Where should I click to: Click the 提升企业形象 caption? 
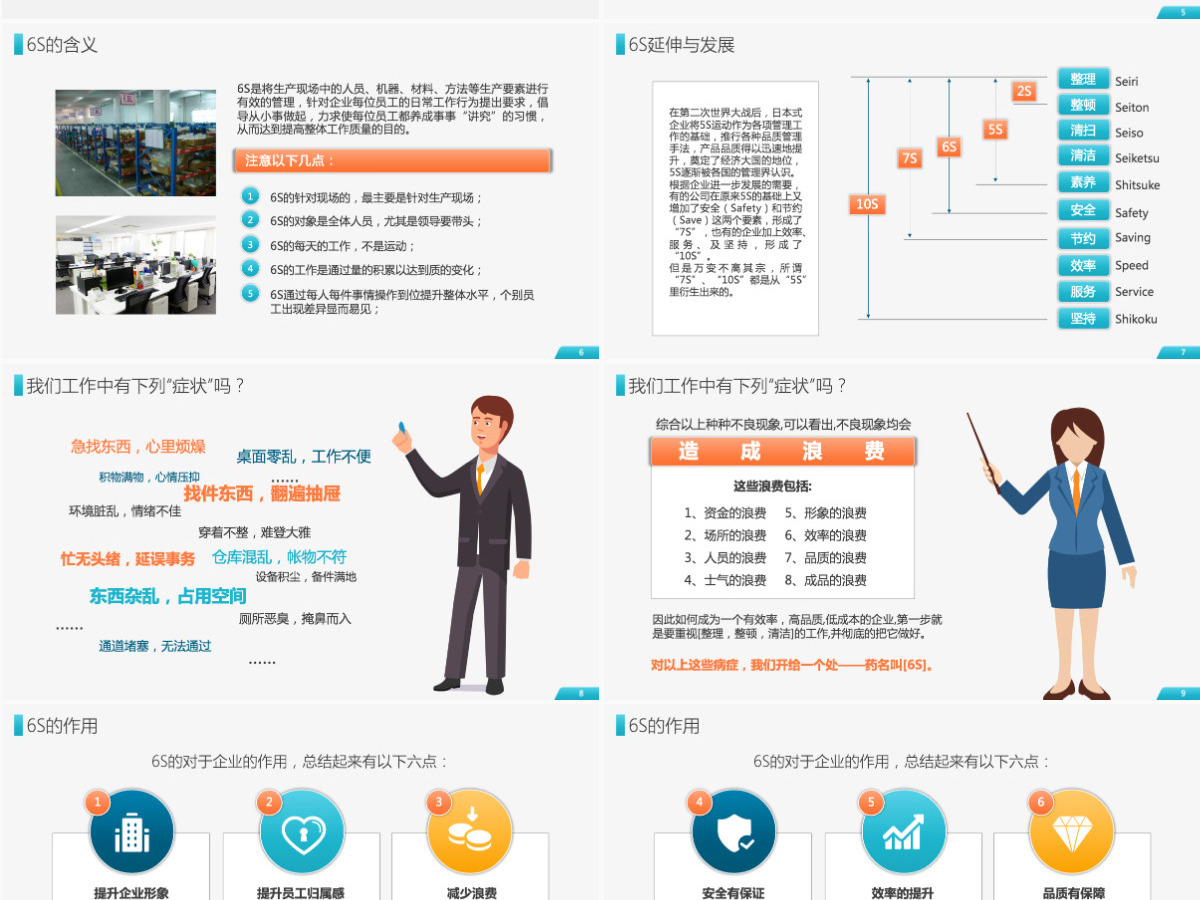[x=131, y=893]
